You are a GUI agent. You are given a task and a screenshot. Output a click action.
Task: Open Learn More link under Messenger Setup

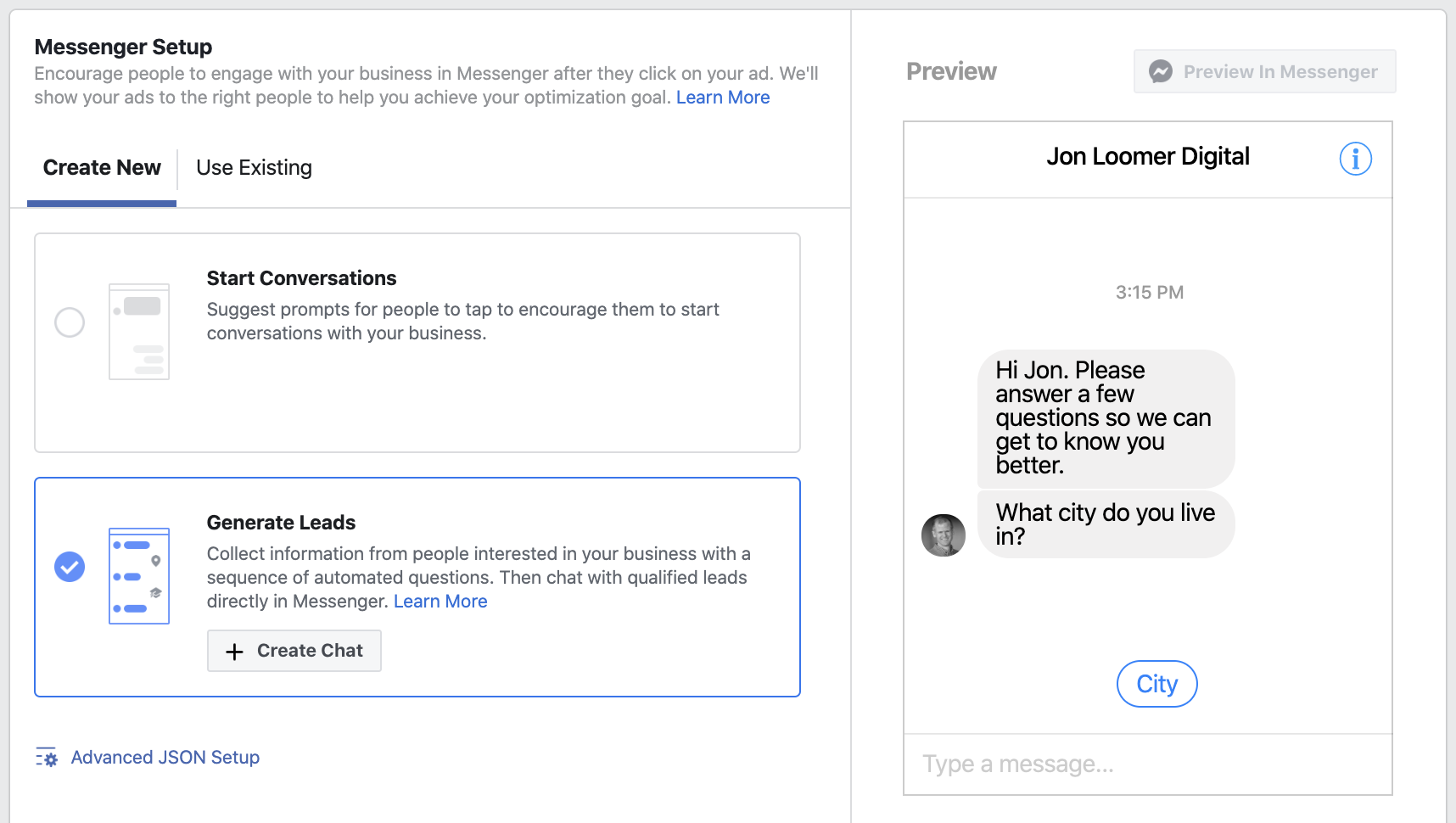723,98
